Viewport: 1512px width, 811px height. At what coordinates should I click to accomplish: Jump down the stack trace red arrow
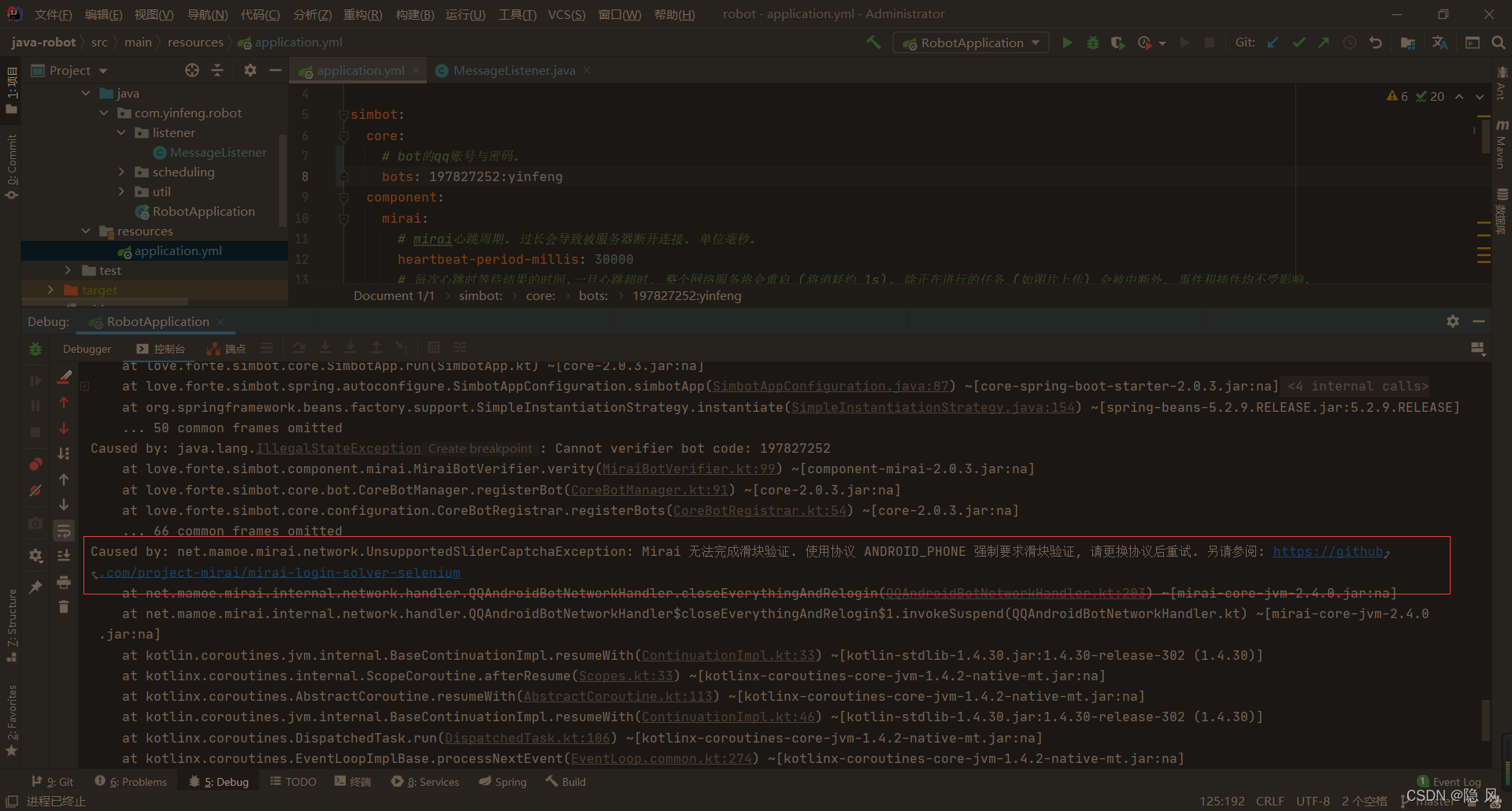[64, 428]
